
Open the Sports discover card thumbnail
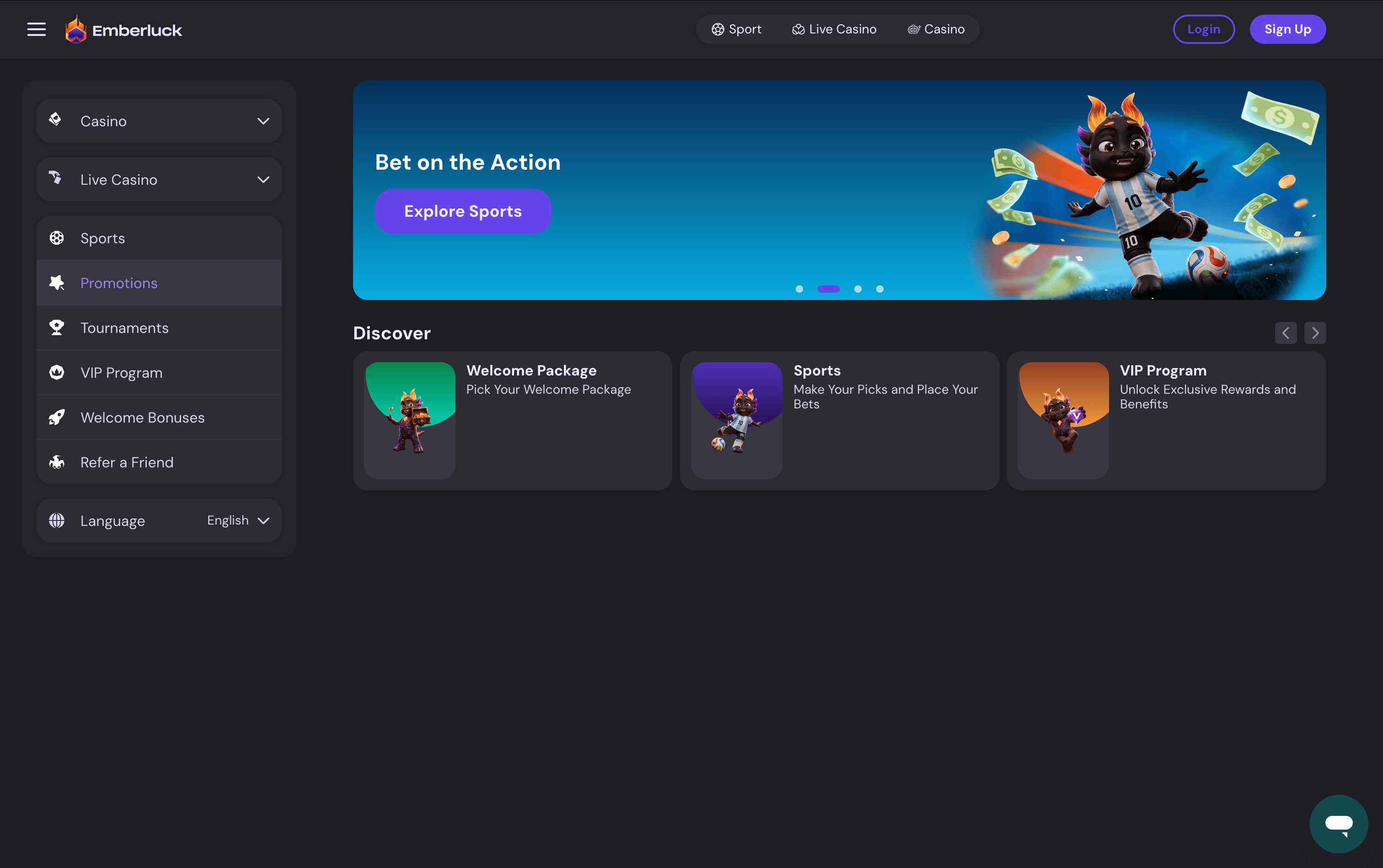tap(737, 420)
